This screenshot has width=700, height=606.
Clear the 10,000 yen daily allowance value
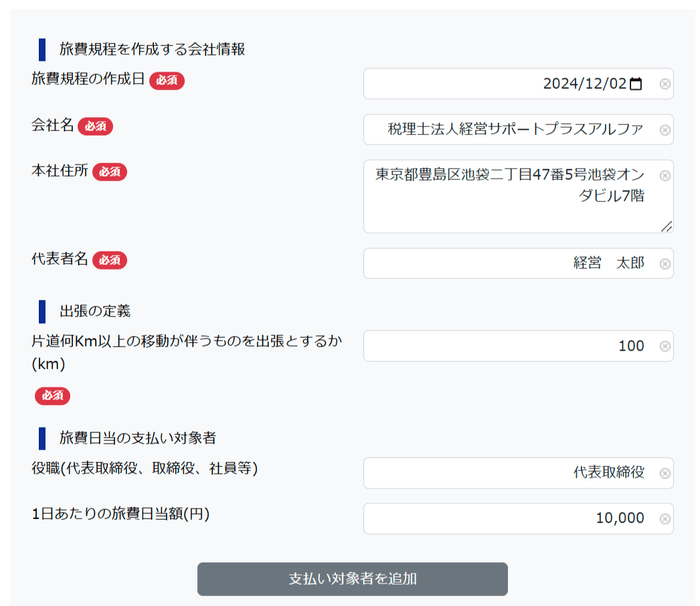(x=665, y=518)
